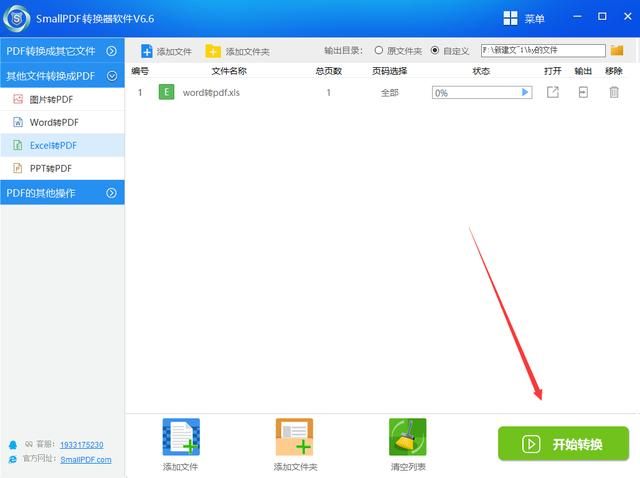This screenshot has height=478, width=640.
Task: Click the output directory path field
Action: pyautogui.click(x=543, y=50)
